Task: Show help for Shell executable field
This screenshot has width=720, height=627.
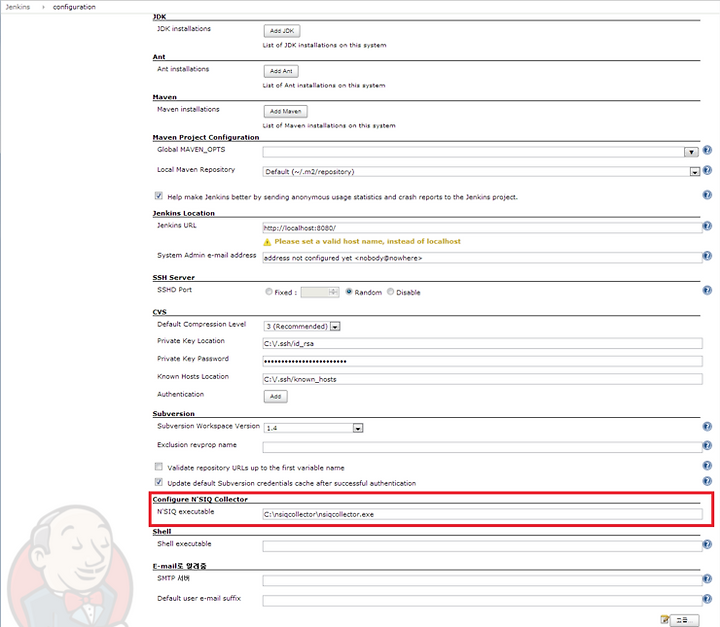Action: 707,544
